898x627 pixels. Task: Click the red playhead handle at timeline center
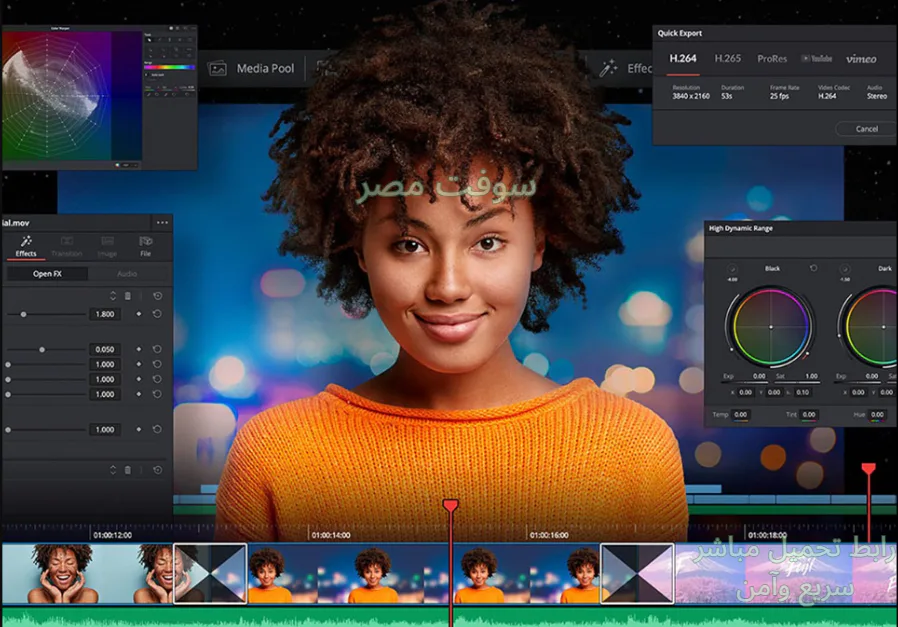point(450,506)
